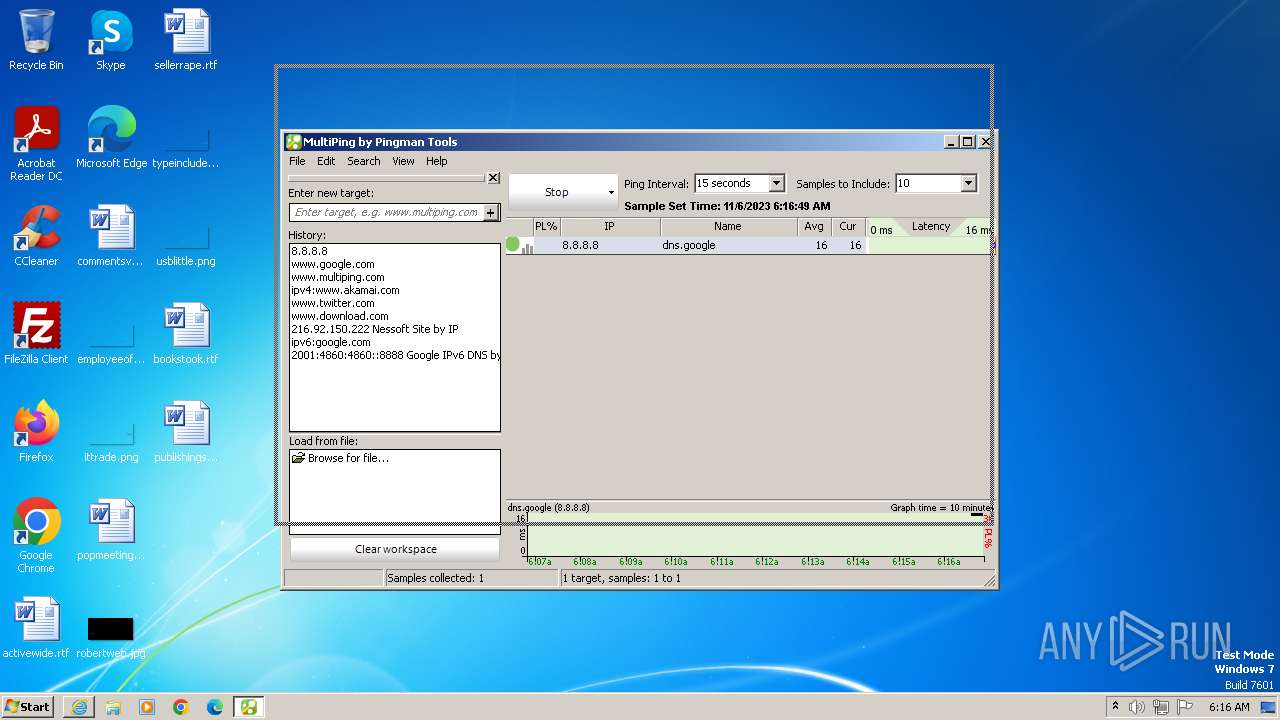Click the Enter new target input field
1280x720 pixels.
(x=386, y=212)
